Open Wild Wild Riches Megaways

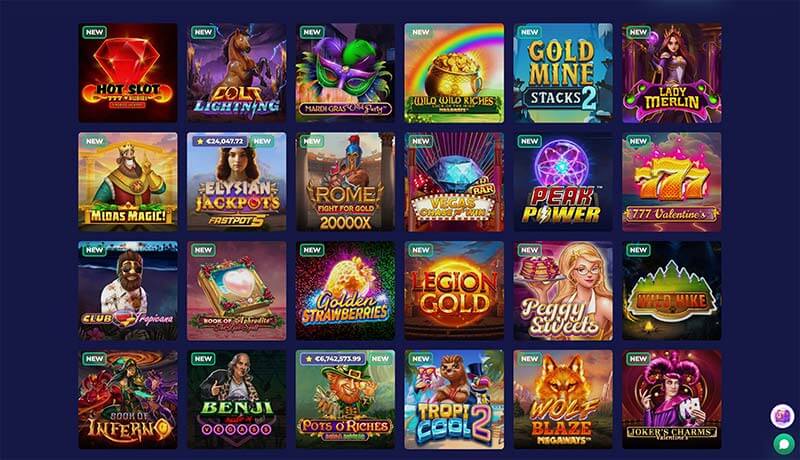pyautogui.click(x=454, y=73)
